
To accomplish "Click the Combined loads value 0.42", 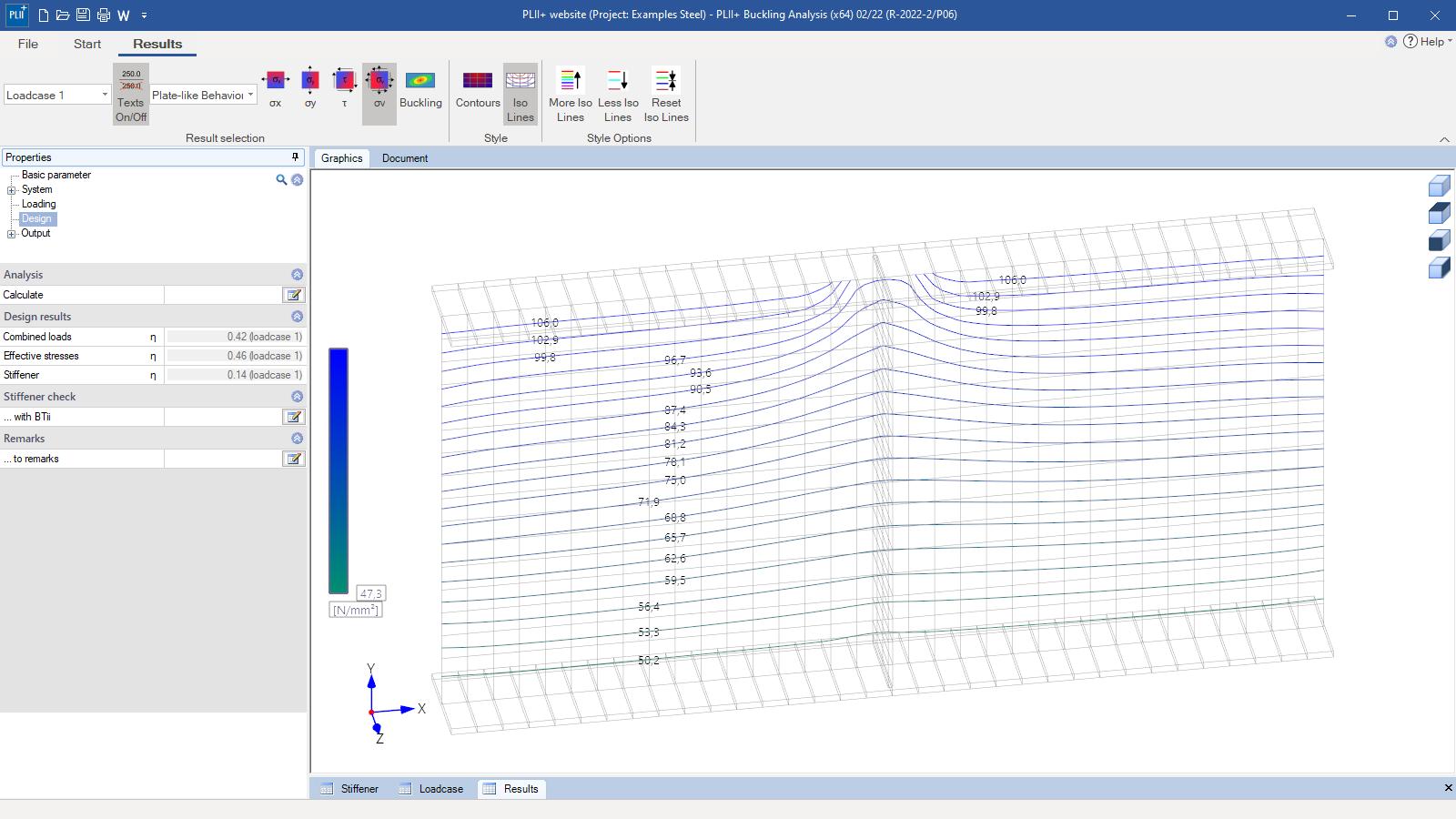I will tap(235, 337).
